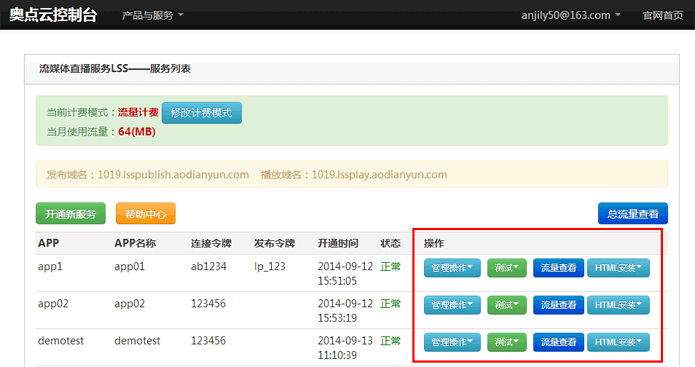Click the 奥点云控制台 logo title
The height and width of the screenshot is (367, 695).
[x=53, y=15]
